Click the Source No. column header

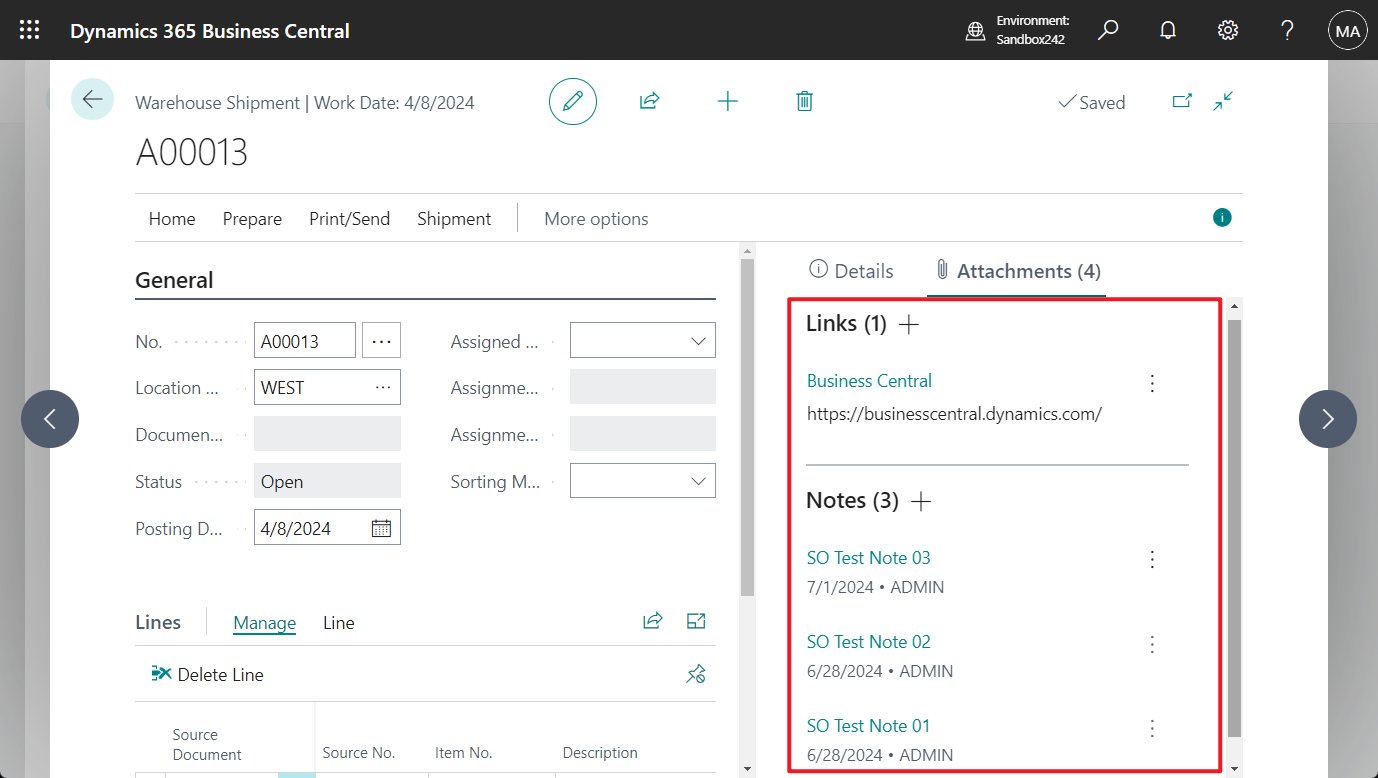click(x=359, y=753)
